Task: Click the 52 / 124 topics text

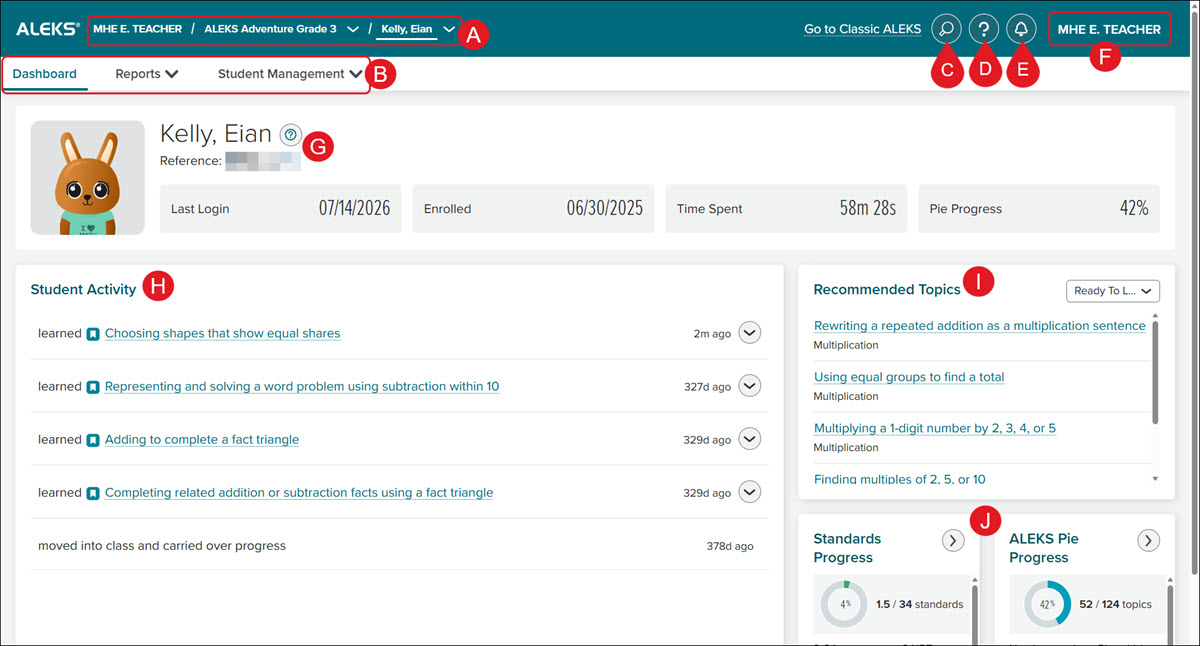Action: (1115, 604)
